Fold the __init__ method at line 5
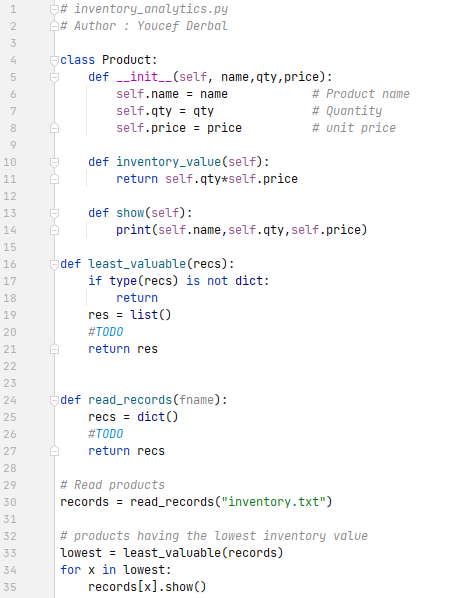Screen dimensions: 451x598 click(x=55, y=77)
